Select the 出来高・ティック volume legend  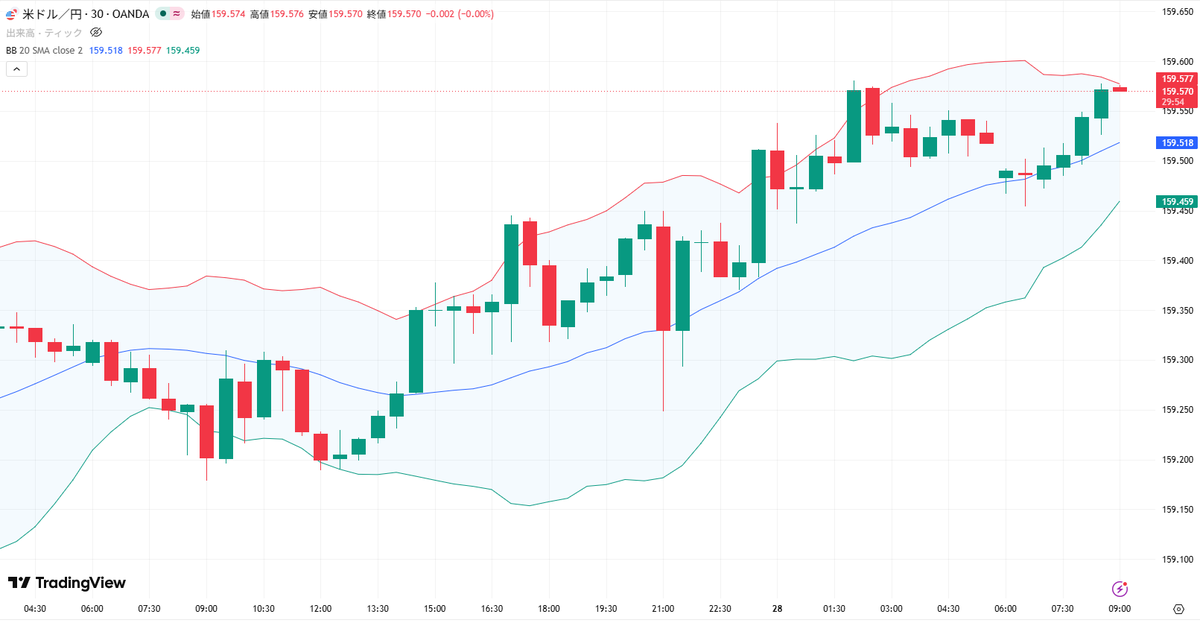pos(46,32)
